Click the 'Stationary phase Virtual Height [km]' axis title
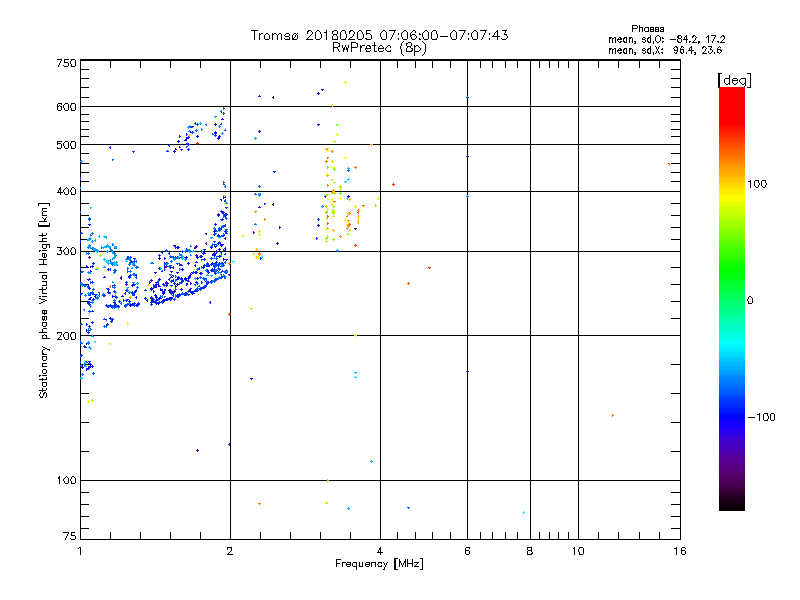The width and height of the screenshot is (800, 600). coord(44,300)
